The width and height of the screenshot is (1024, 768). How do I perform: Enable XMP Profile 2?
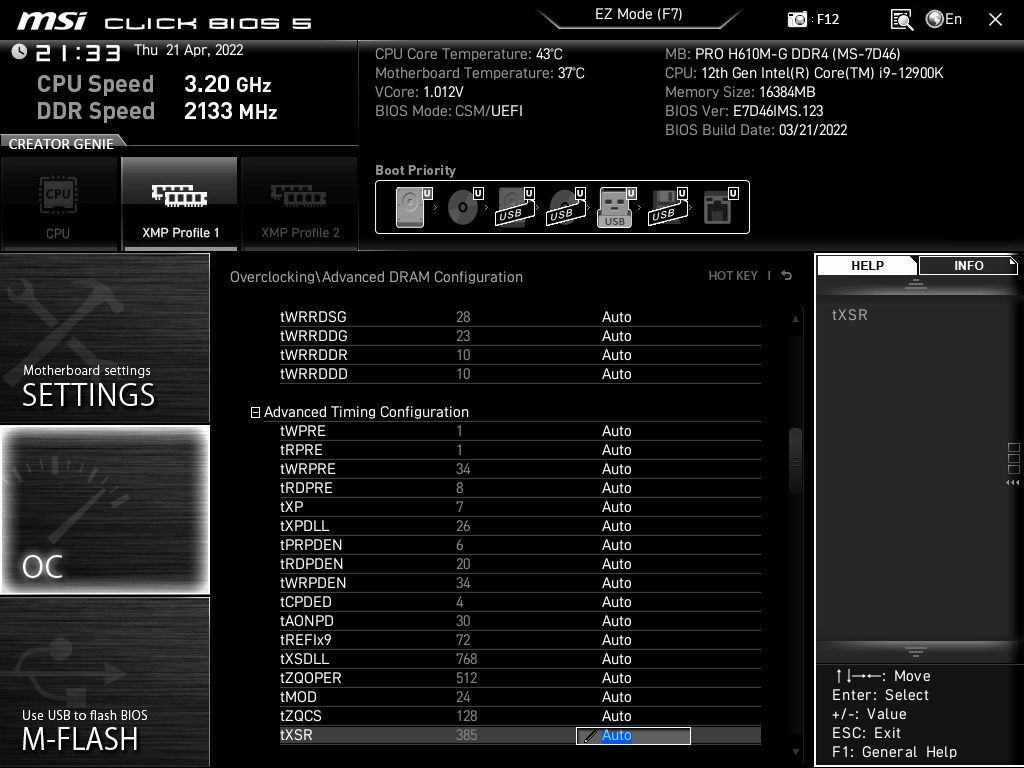pos(300,204)
